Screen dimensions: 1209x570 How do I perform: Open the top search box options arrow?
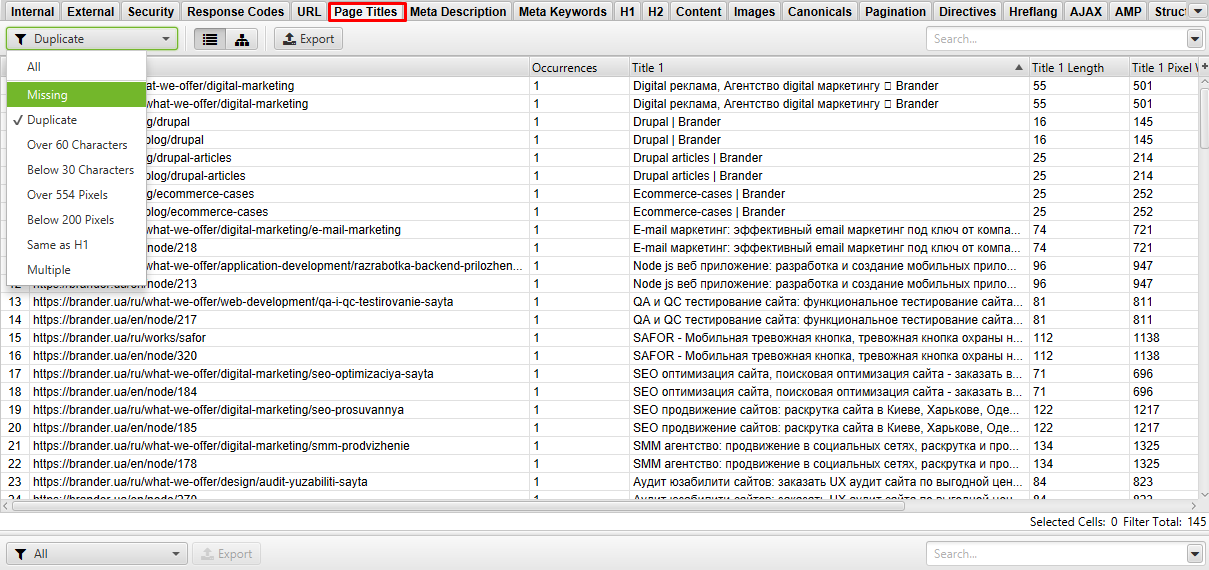(x=1194, y=39)
